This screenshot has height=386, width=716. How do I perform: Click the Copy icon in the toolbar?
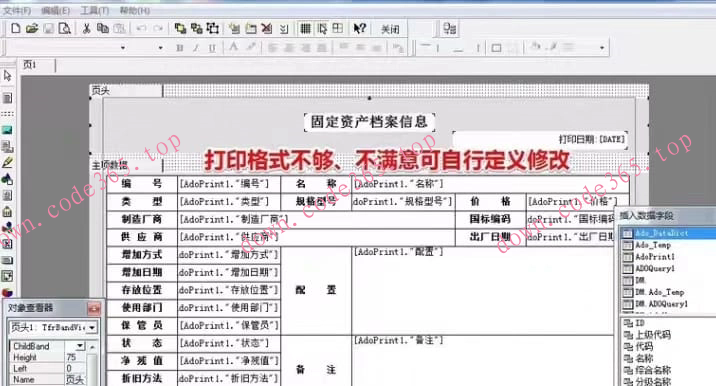(x=103, y=28)
